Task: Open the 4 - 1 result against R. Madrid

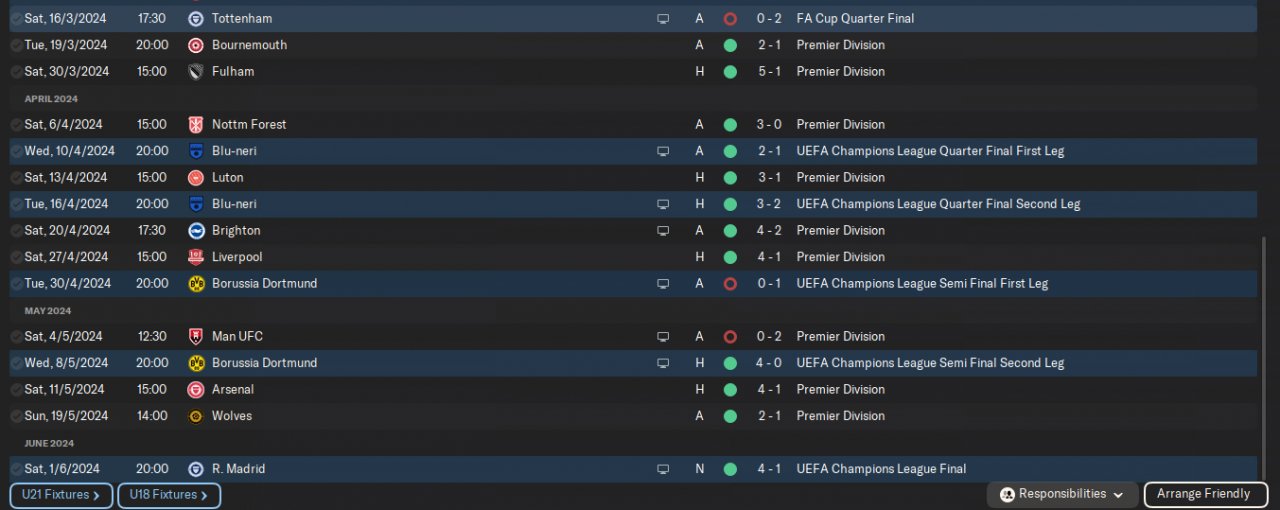Action: coord(768,469)
